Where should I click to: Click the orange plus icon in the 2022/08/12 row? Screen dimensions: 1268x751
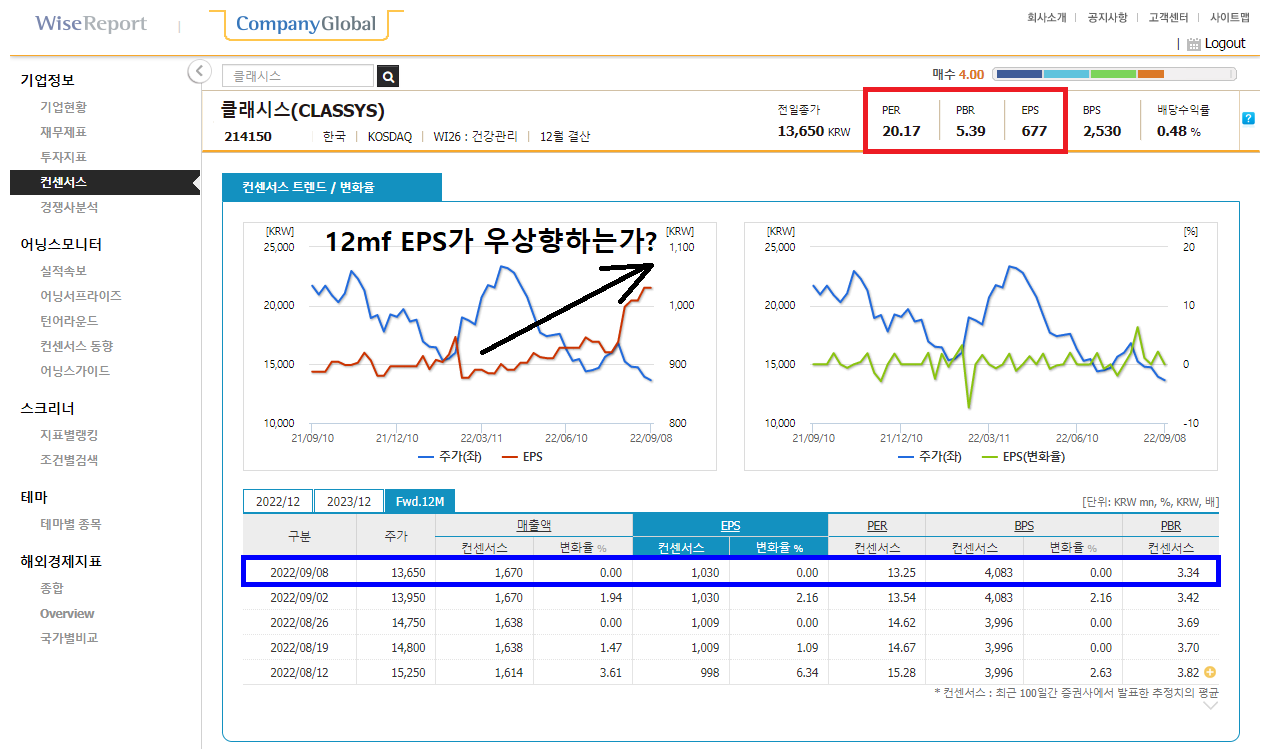coord(1211,673)
